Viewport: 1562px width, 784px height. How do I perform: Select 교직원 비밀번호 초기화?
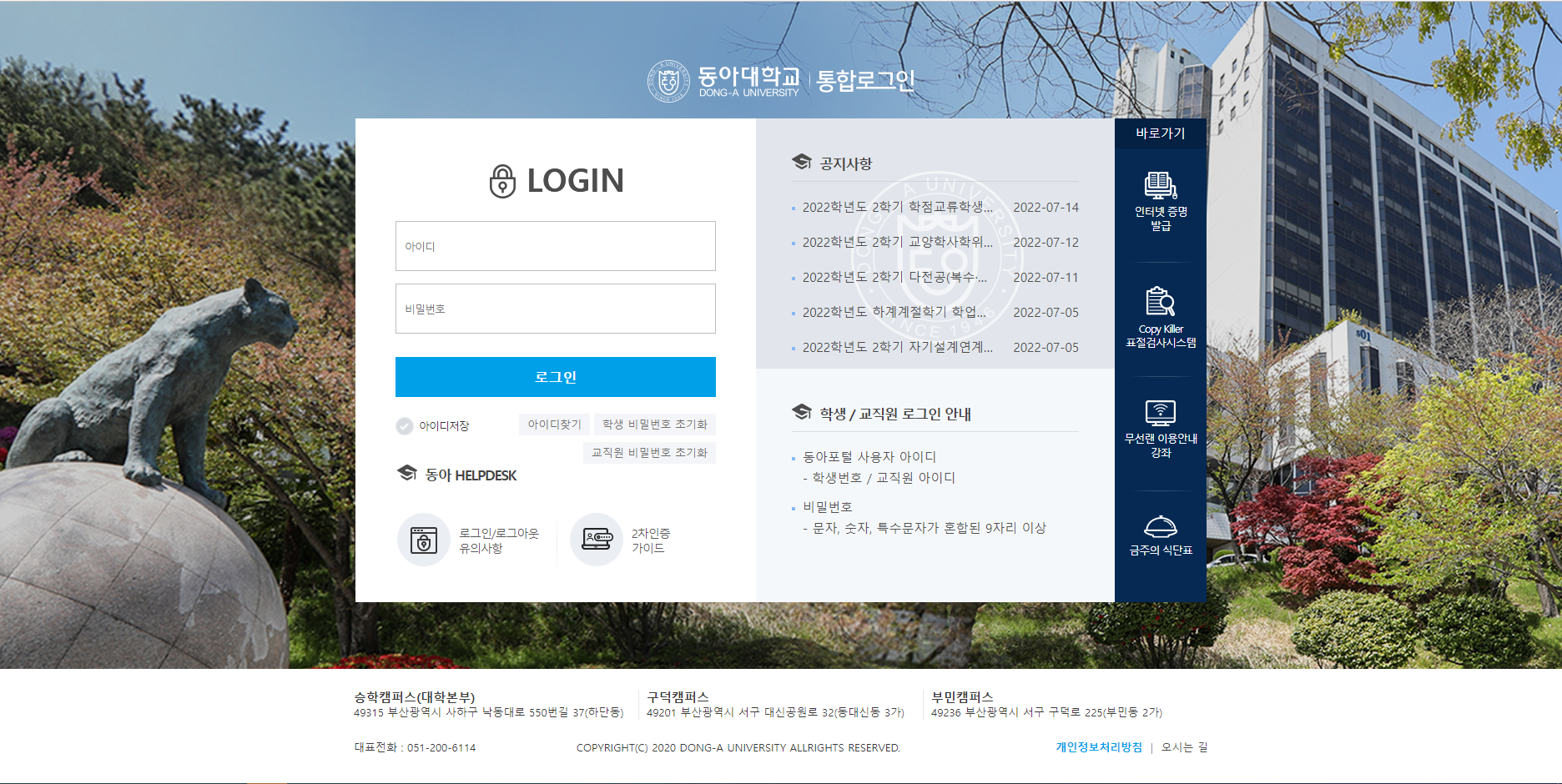pyautogui.click(x=648, y=453)
